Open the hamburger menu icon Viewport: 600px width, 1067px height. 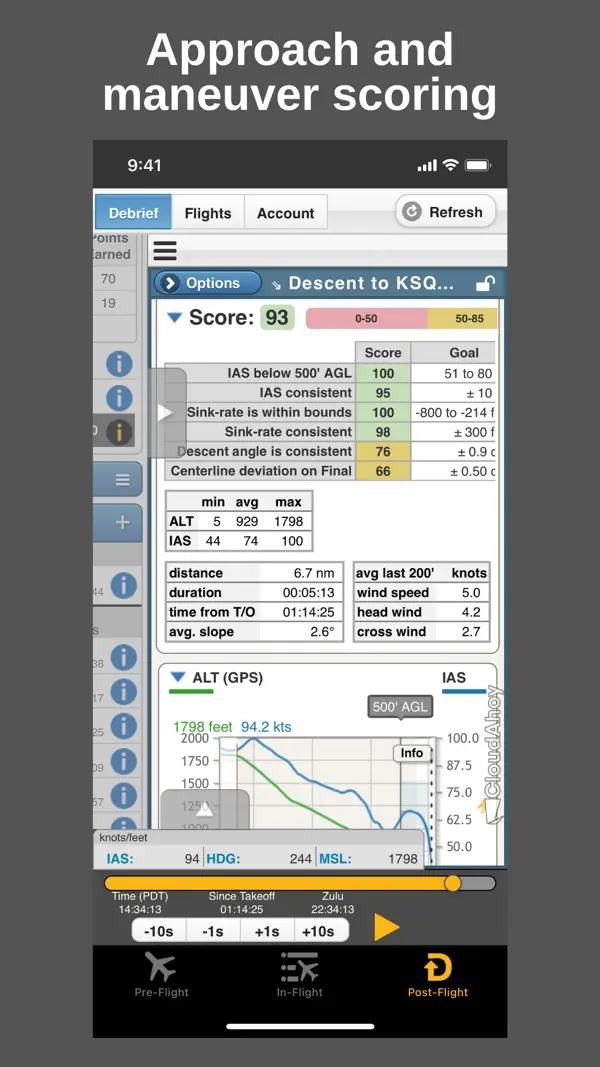click(165, 250)
